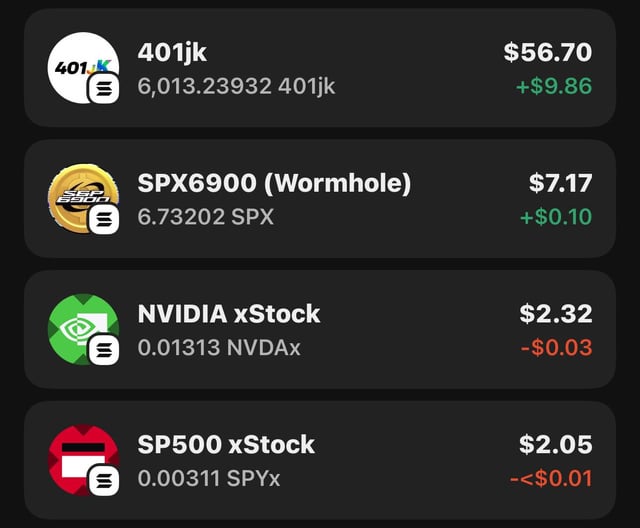Tap Solana badge on 401jk logo
The width and height of the screenshot is (640, 528).
pyautogui.click(x=104, y=89)
